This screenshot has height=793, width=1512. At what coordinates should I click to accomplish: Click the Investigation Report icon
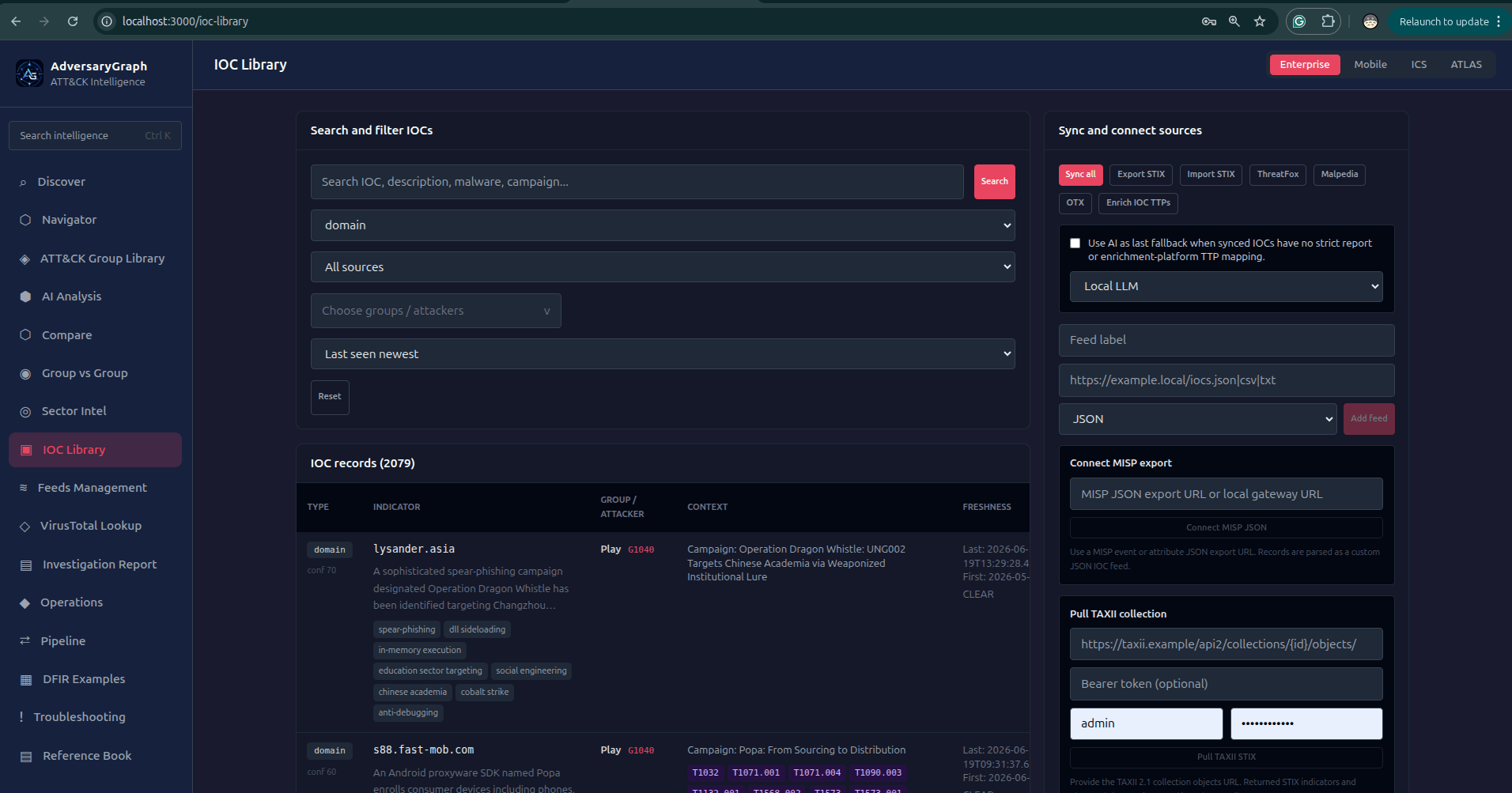[x=26, y=565]
